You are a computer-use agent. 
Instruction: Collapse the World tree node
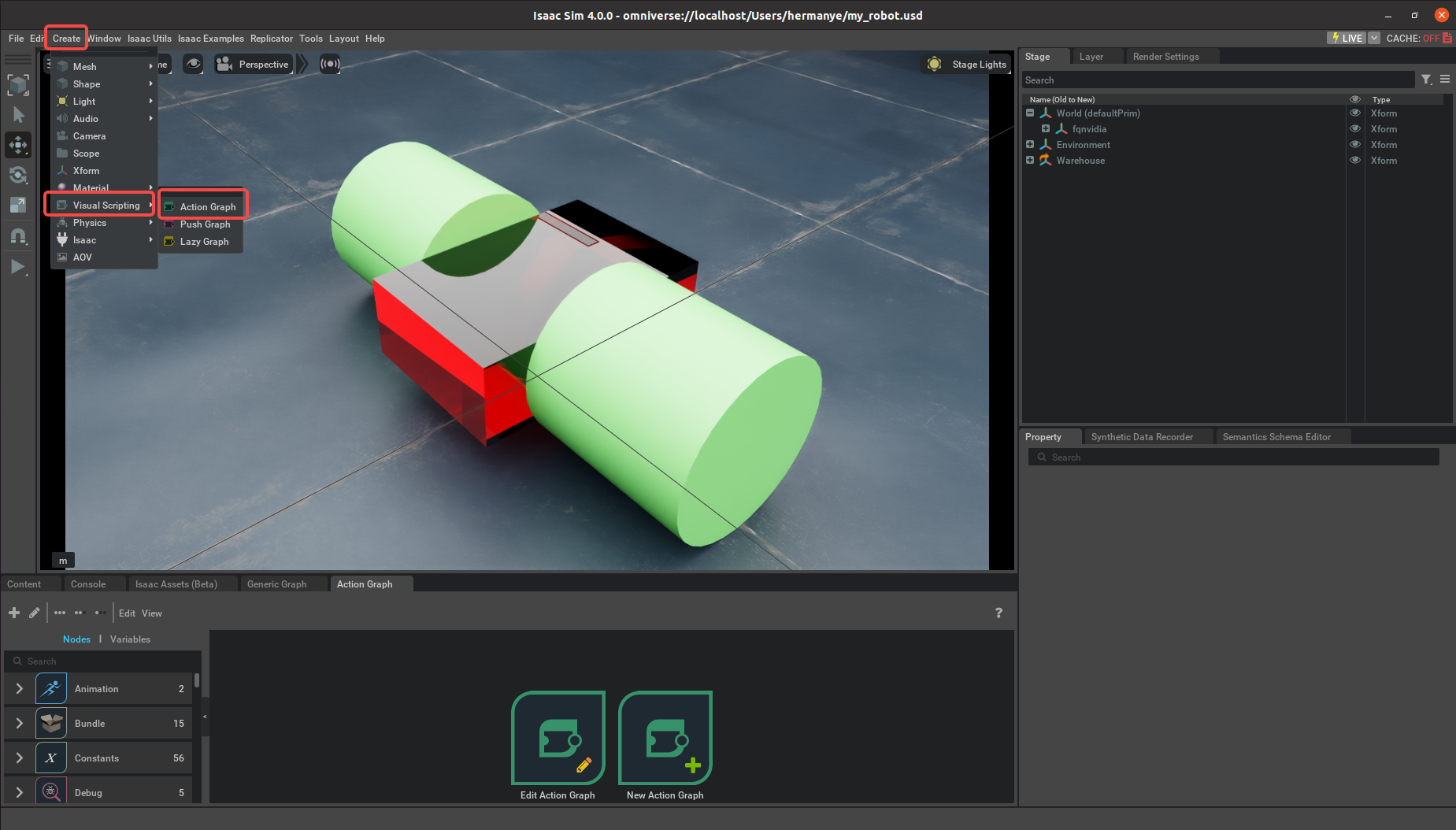1030,113
